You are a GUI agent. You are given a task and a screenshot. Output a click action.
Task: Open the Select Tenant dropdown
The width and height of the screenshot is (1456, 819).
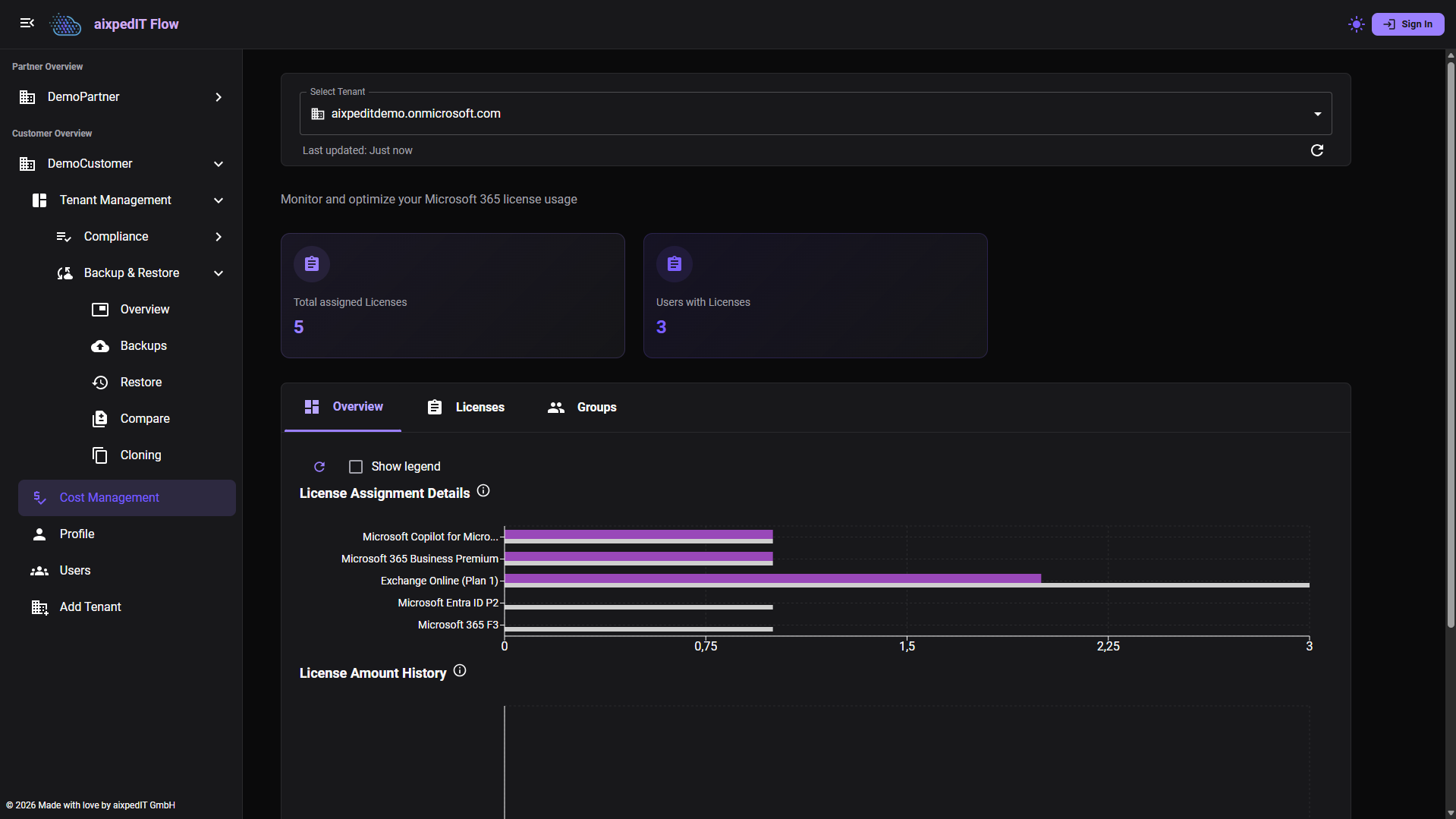(816, 114)
